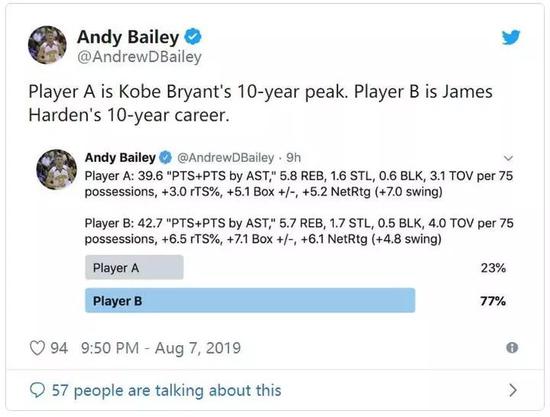Click the Twitter bird logo

tap(511, 38)
